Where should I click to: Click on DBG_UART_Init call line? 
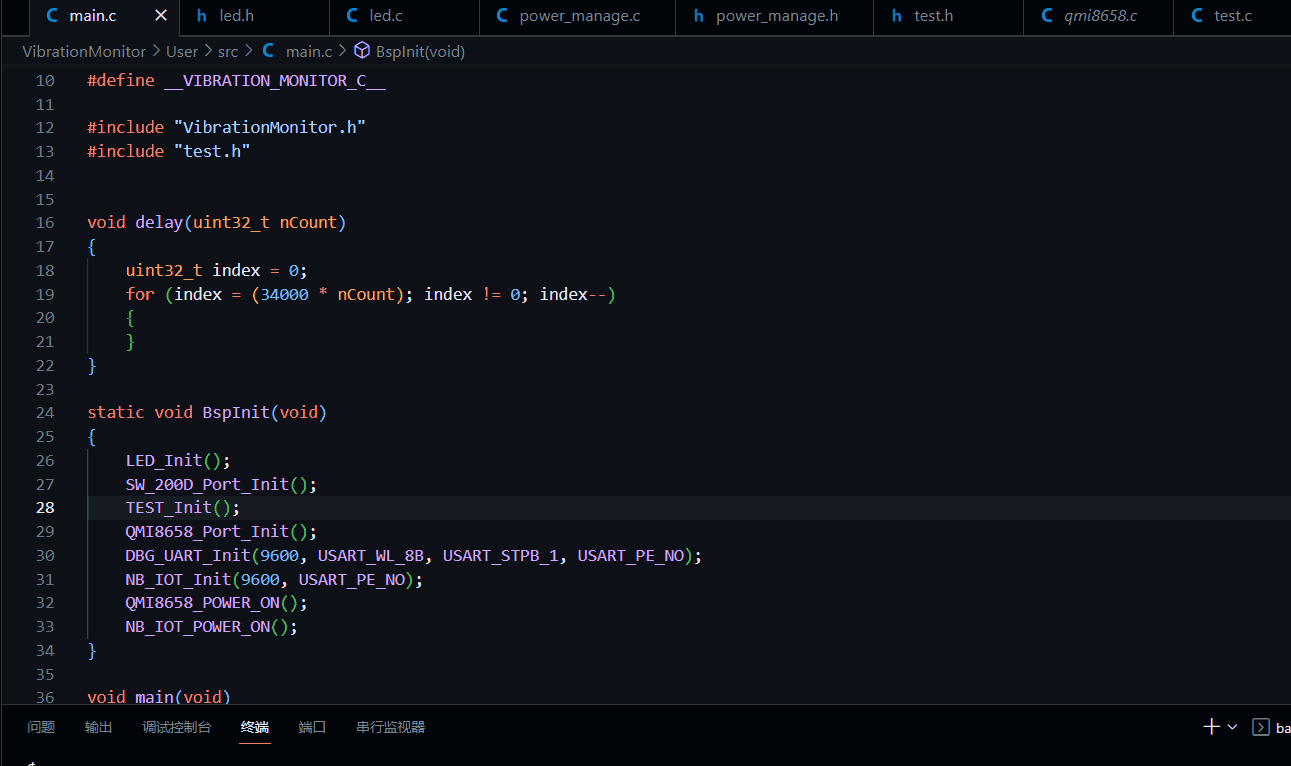pos(414,556)
